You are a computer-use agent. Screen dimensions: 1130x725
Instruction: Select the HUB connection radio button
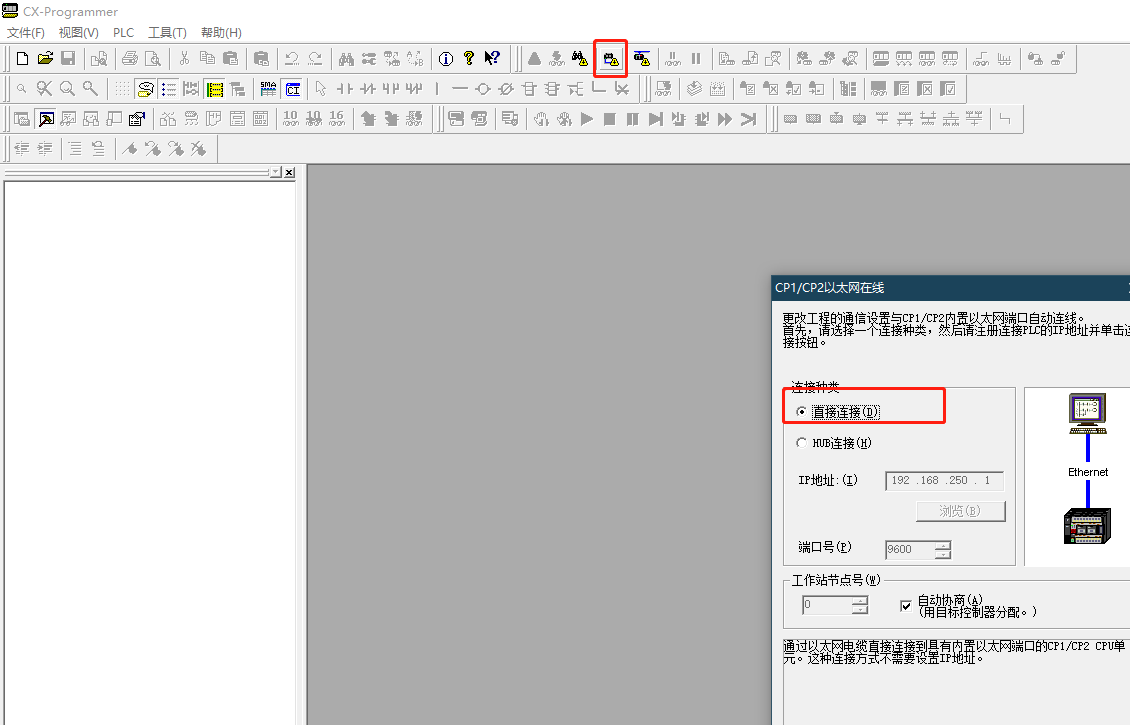tap(801, 442)
